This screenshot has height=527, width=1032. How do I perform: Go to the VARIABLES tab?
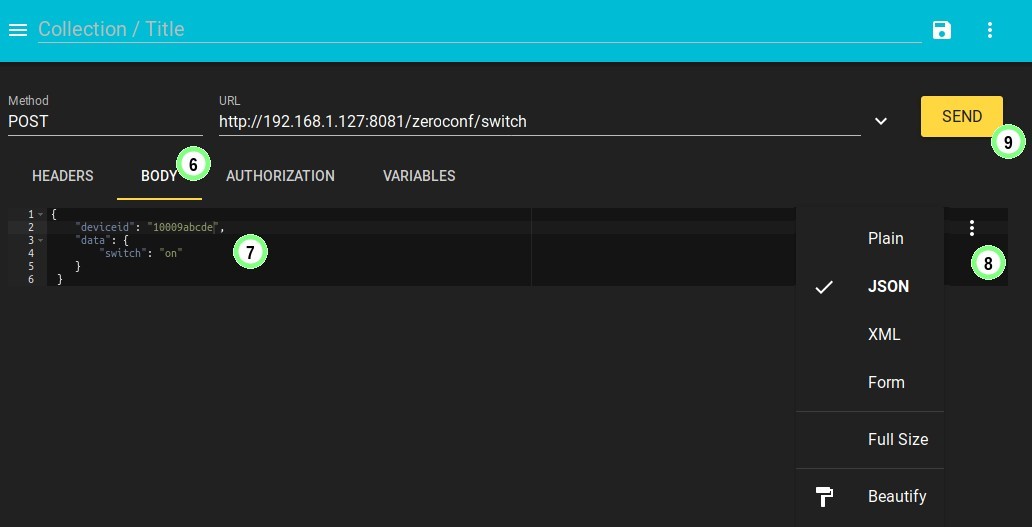(419, 176)
